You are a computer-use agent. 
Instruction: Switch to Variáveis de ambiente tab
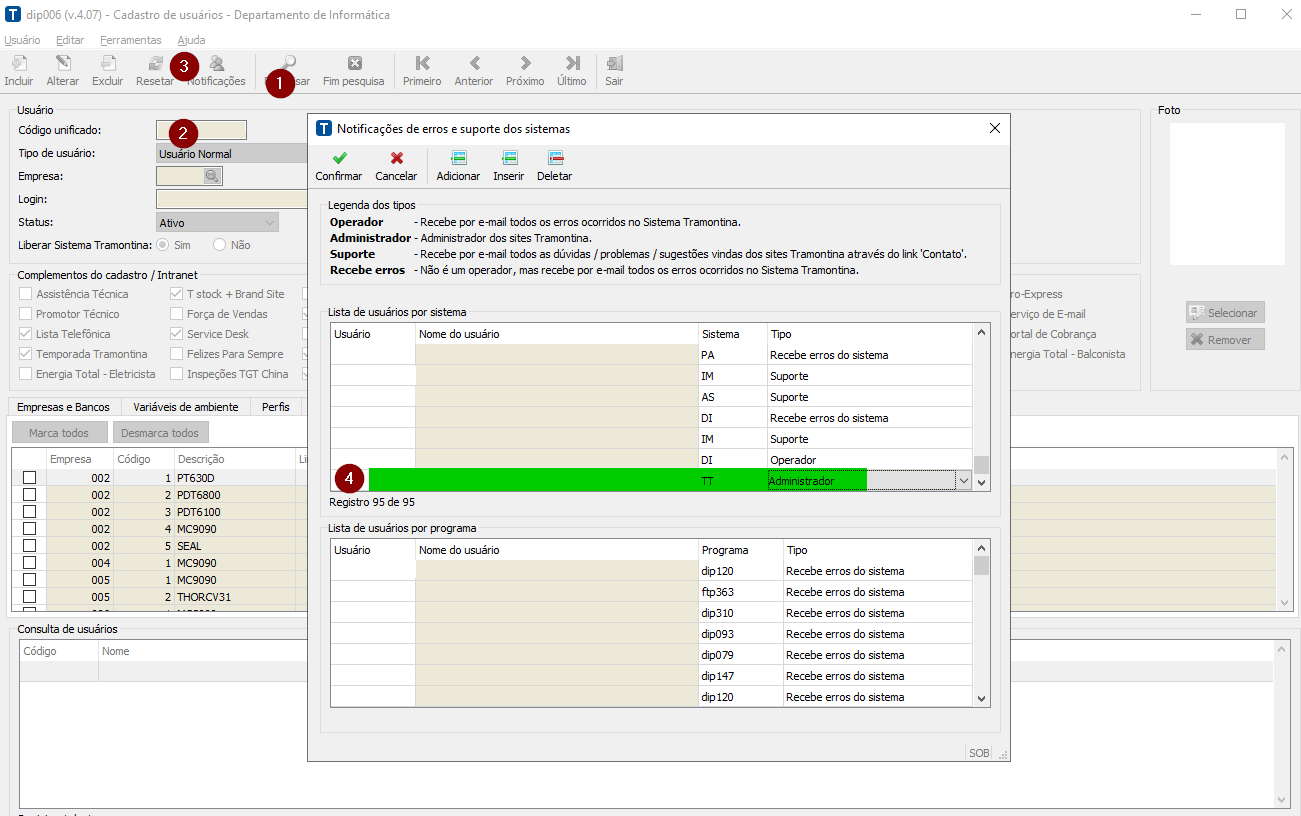[x=185, y=407]
